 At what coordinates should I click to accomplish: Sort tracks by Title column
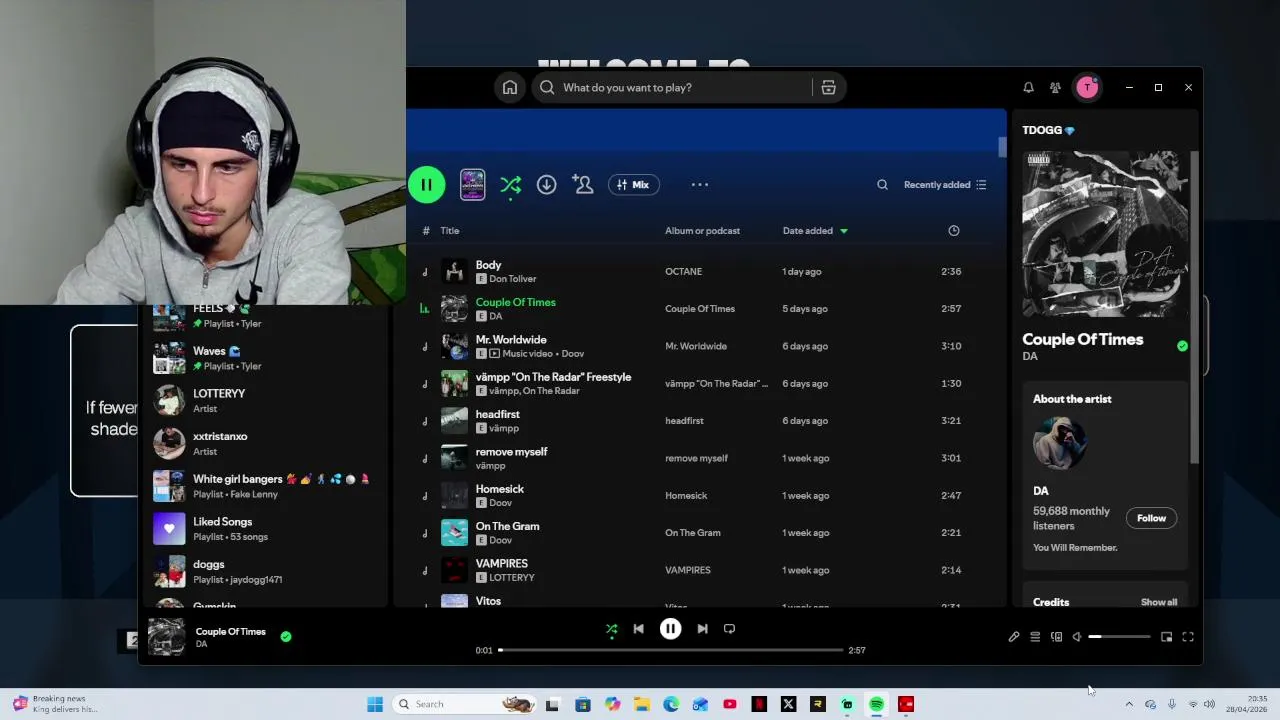[450, 231]
